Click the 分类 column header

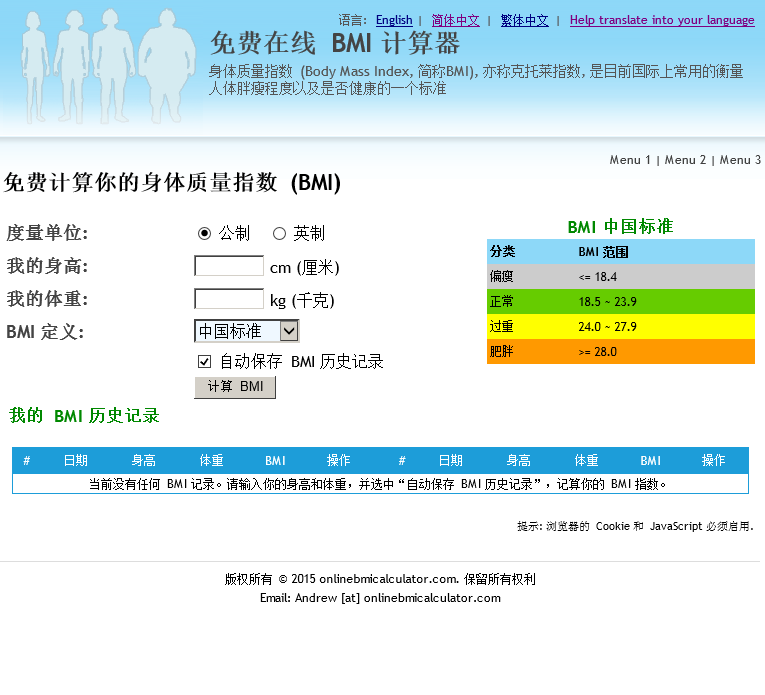click(503, 252)
